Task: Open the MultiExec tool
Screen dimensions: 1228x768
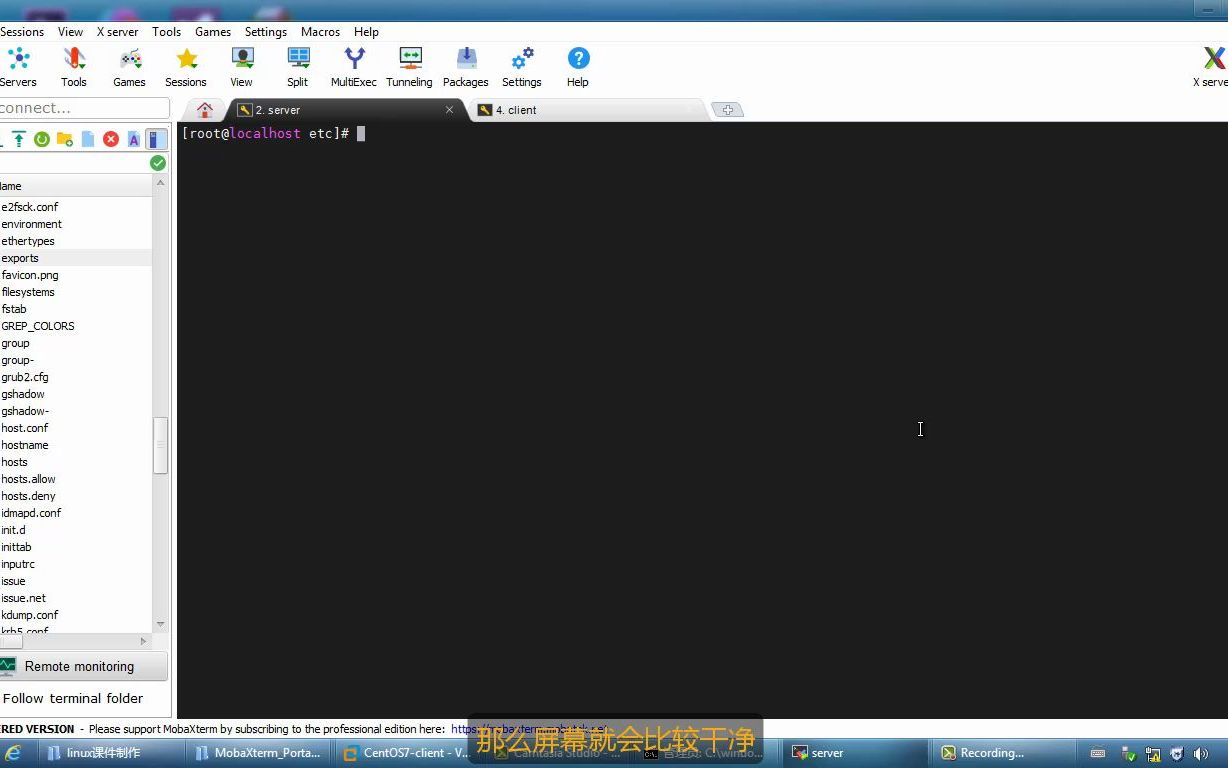Action: 353,58
